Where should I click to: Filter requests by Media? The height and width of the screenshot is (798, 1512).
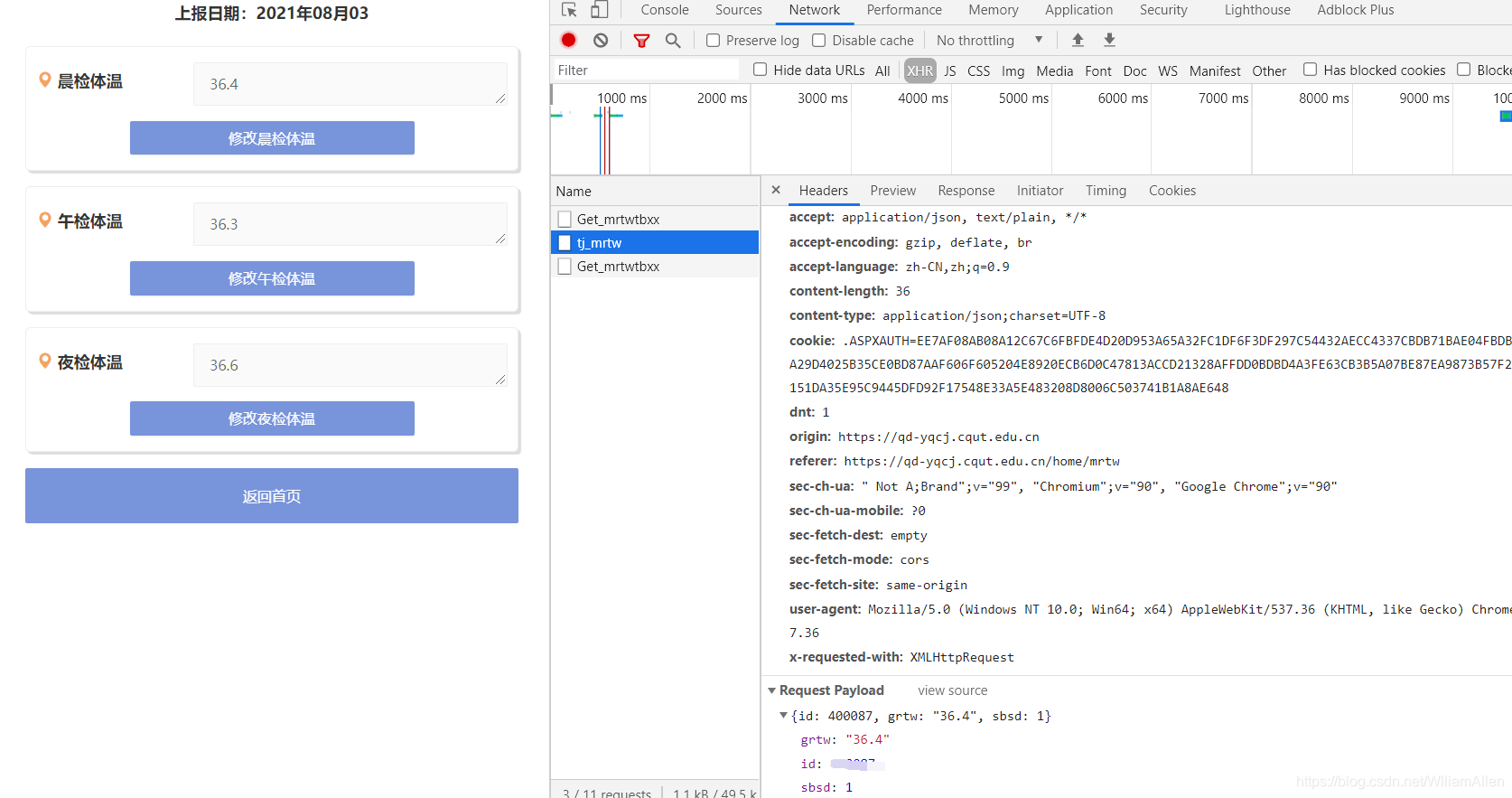[1055, 70]
